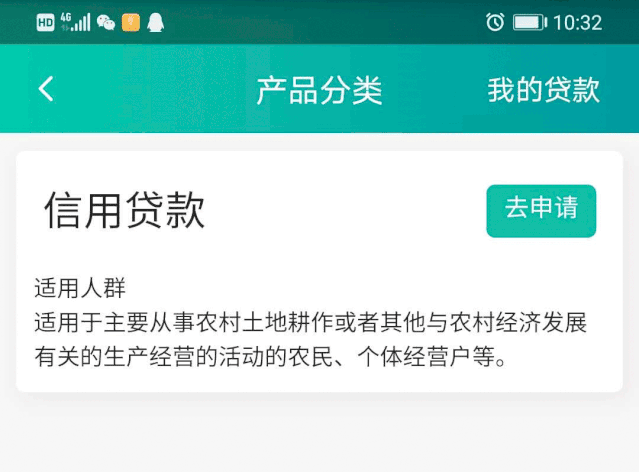Tap the 4G signal strength icon
The image size is (639, 472).
[x=75, y=22]
